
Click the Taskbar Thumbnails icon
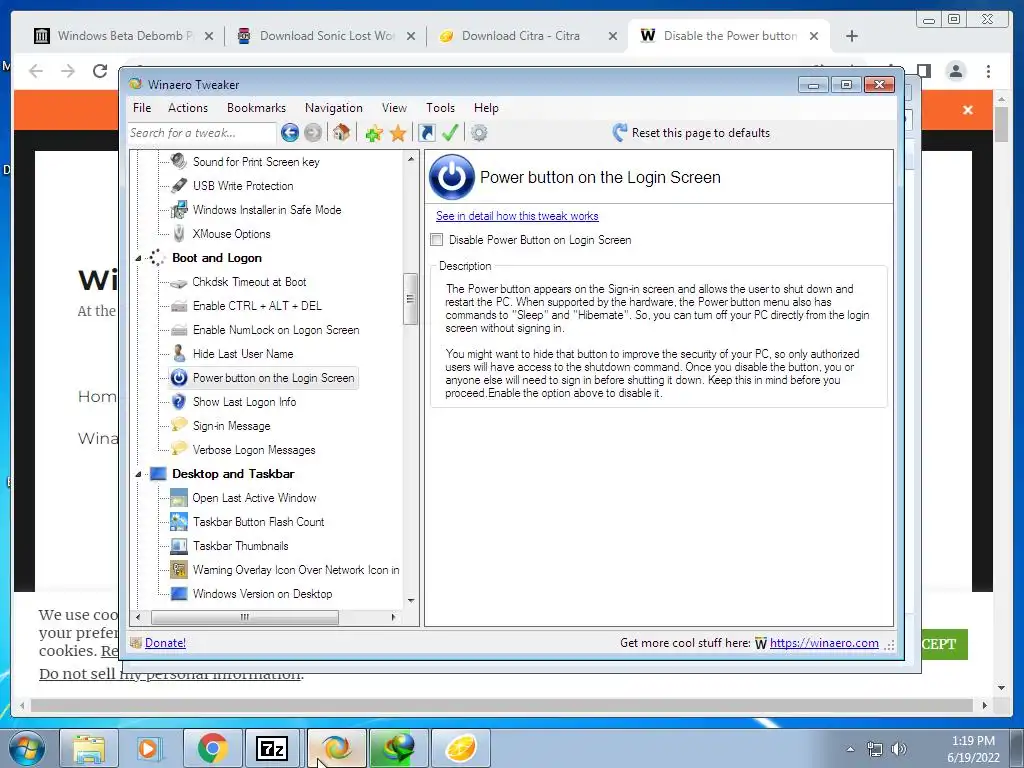(x=178, y=546)
